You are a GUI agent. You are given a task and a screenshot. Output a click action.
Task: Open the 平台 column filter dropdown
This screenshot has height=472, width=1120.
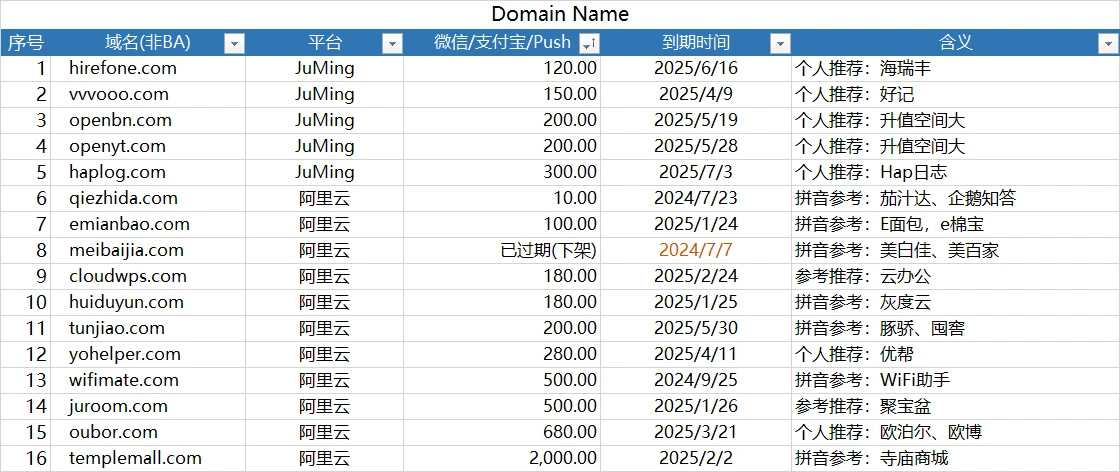tap(392, 43)
